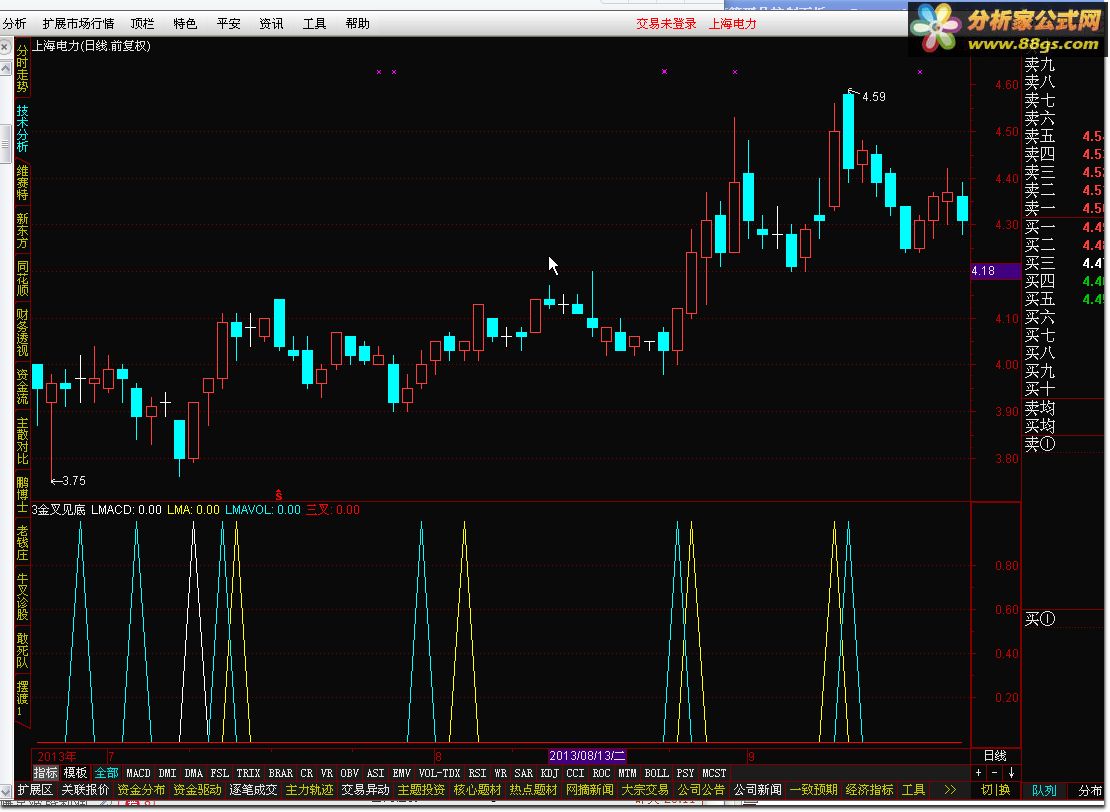Open the 特色 menu

[185, 23]
